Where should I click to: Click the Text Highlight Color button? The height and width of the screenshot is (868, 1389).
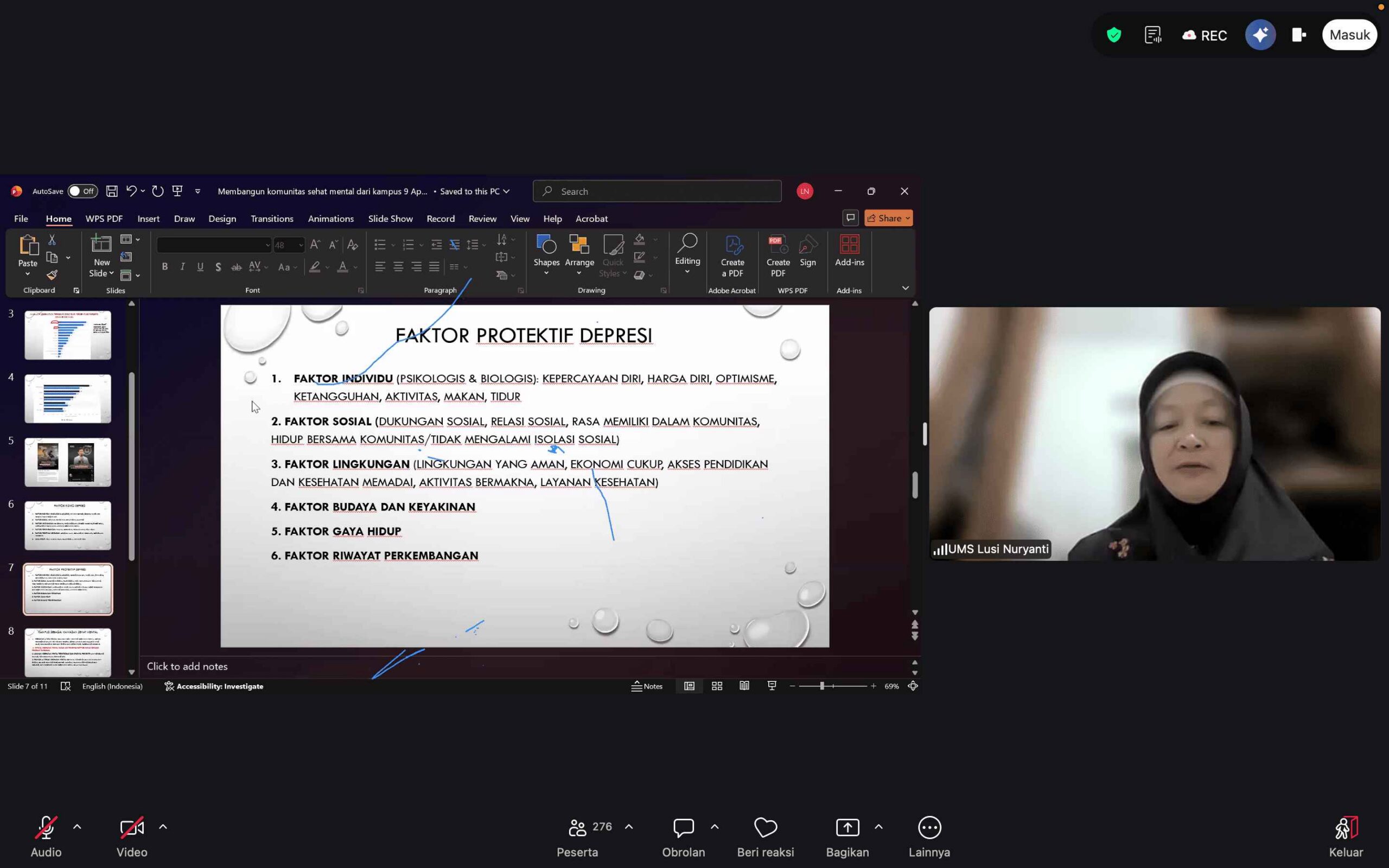[x=315, y=267]
